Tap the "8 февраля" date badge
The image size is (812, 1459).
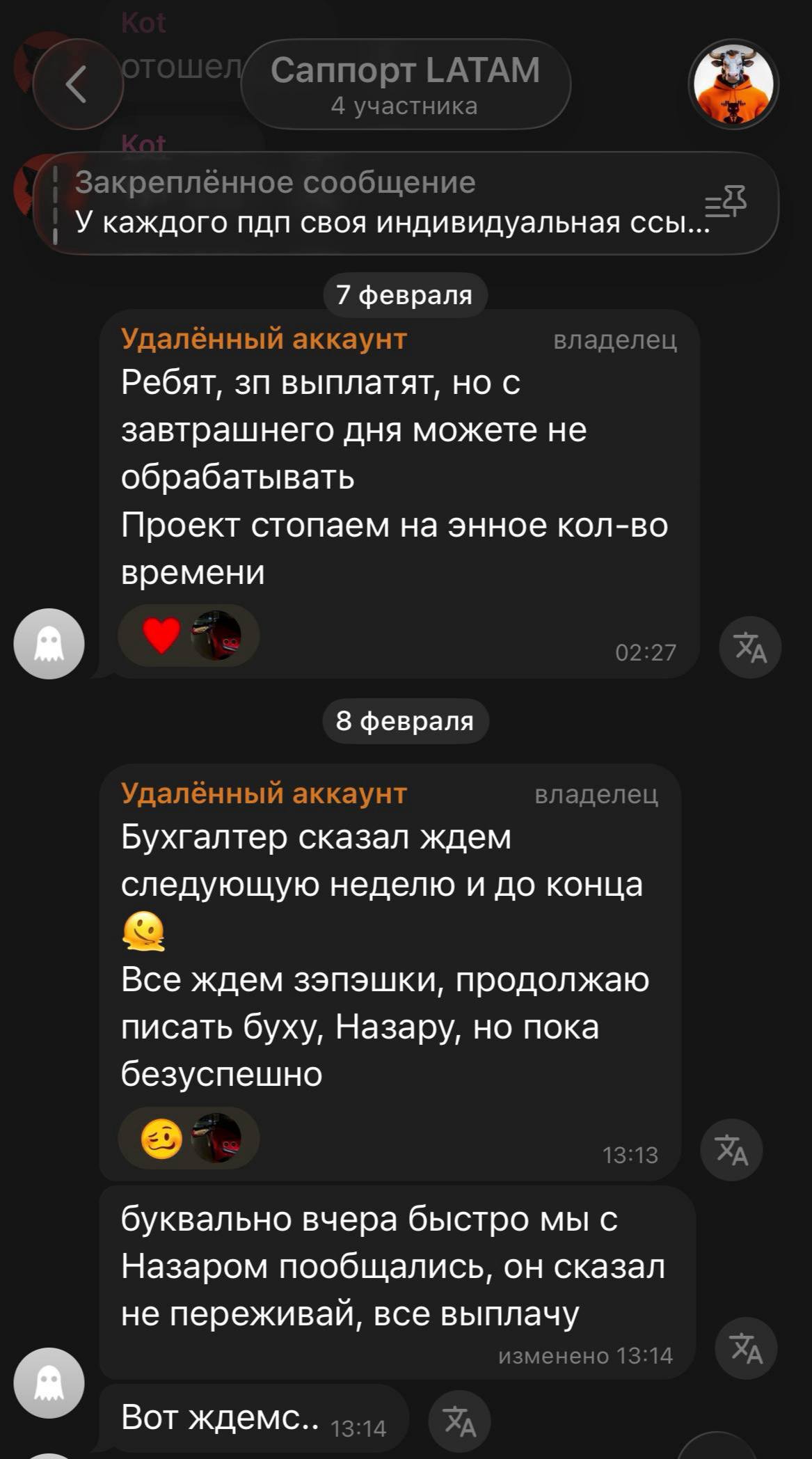pos(405,721)
